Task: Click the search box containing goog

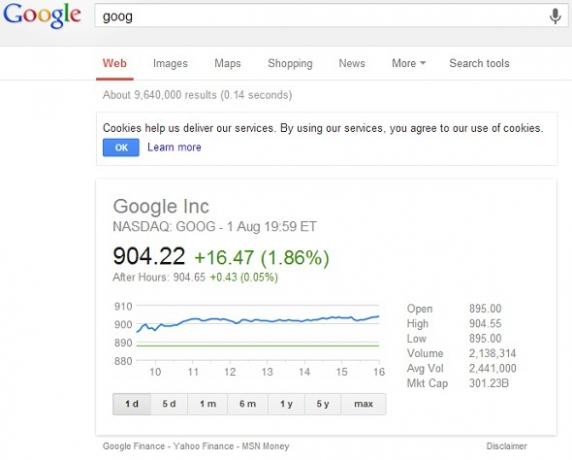Action: (x=331, y=16)
